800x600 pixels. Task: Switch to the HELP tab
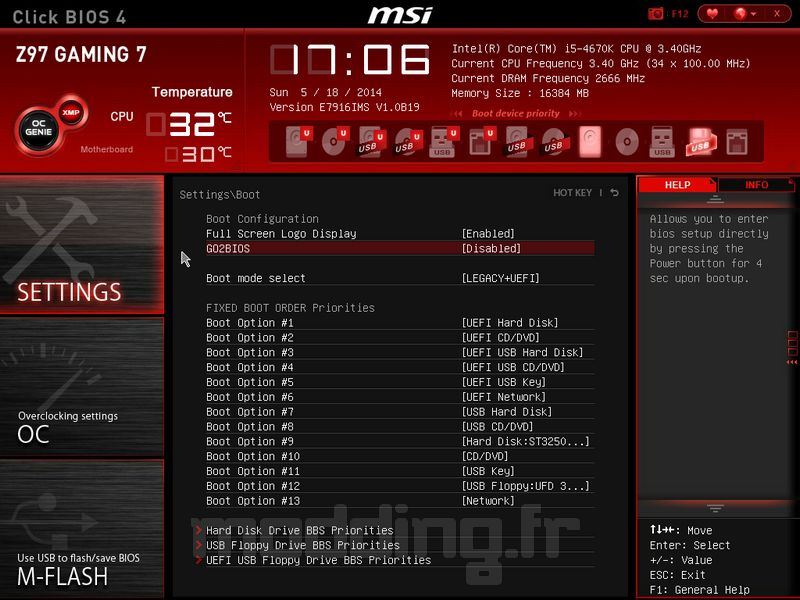point(677,185)
